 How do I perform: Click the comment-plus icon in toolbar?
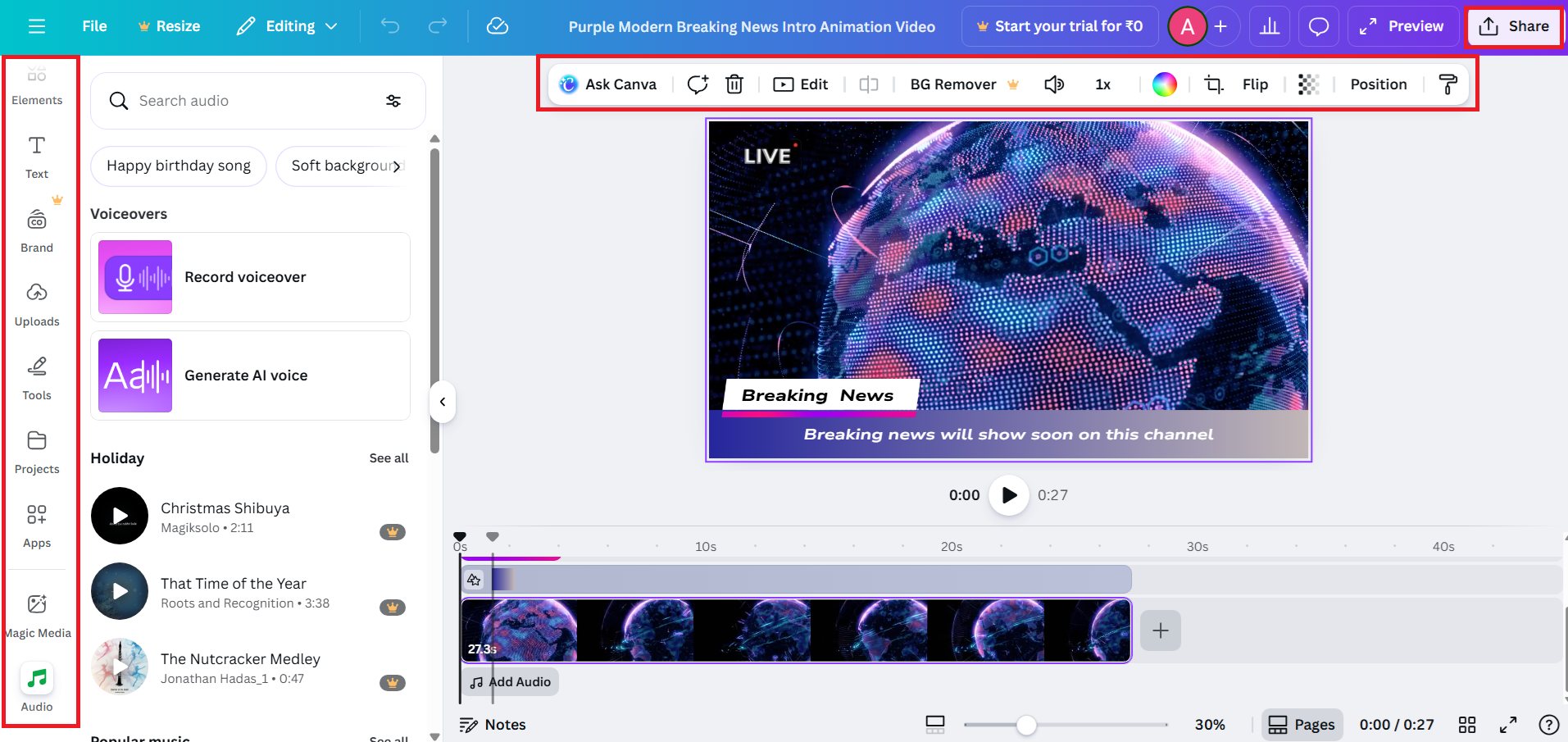698,84
